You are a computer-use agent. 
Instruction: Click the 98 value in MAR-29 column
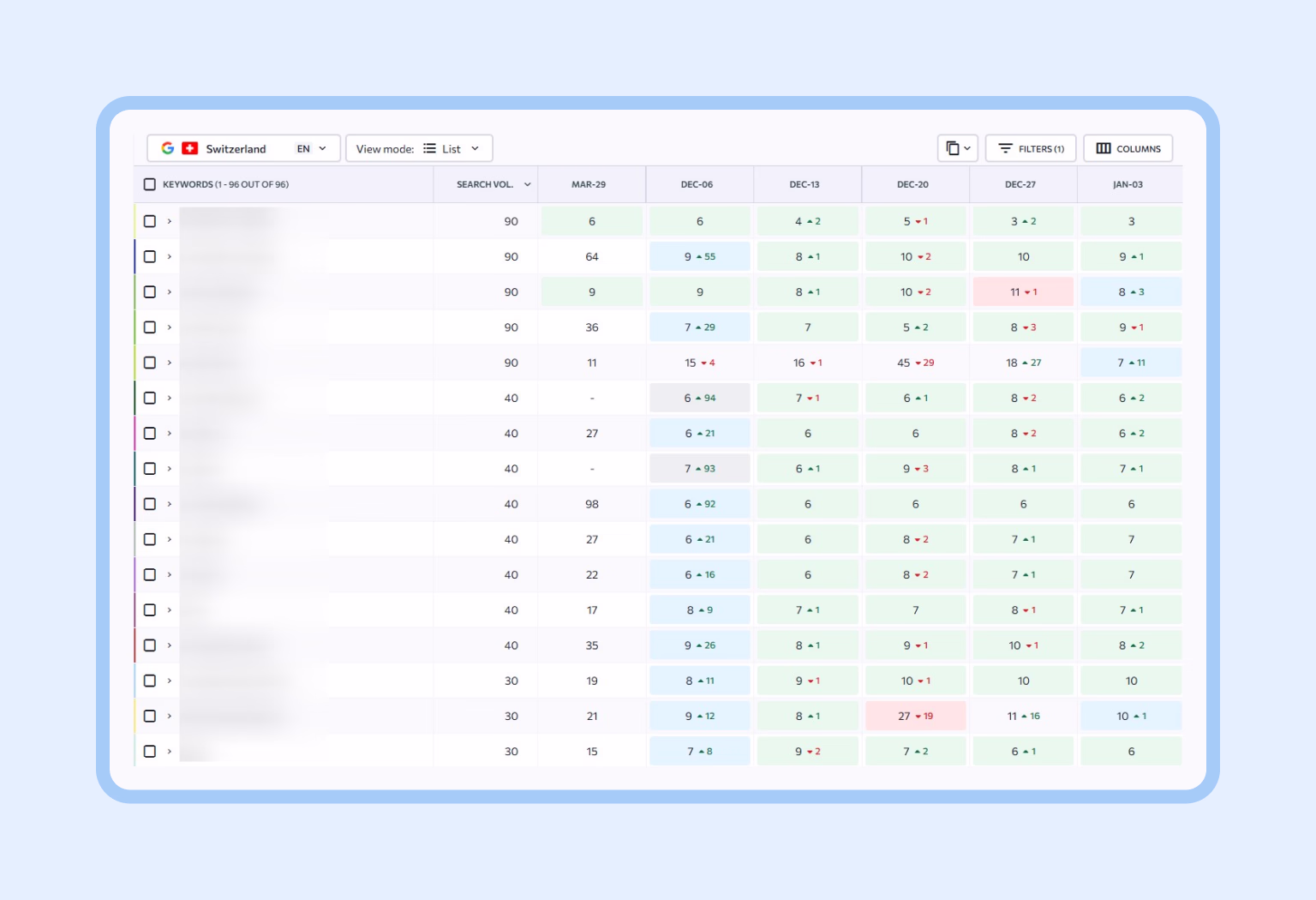[592, 504]
